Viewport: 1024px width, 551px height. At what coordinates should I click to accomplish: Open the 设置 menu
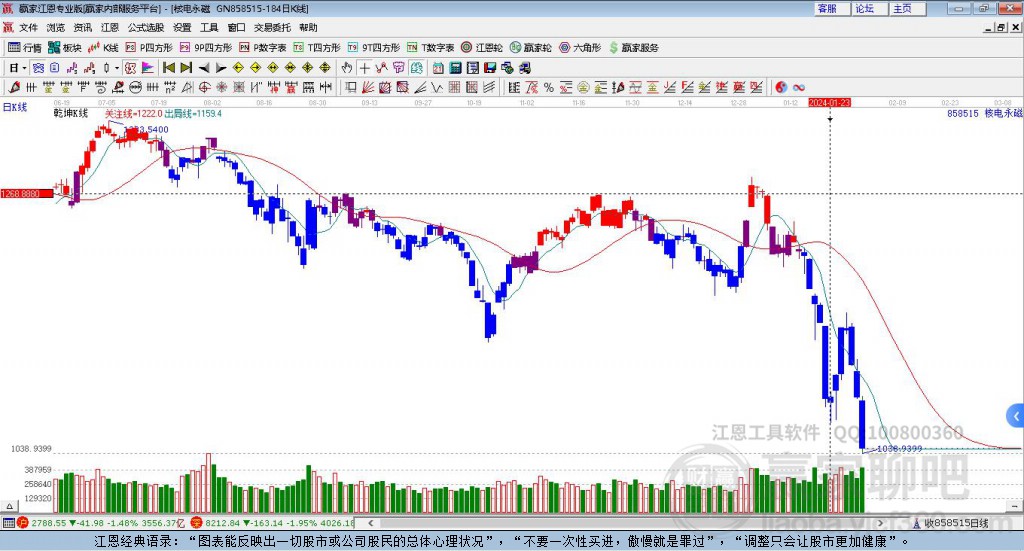point(182,27)
